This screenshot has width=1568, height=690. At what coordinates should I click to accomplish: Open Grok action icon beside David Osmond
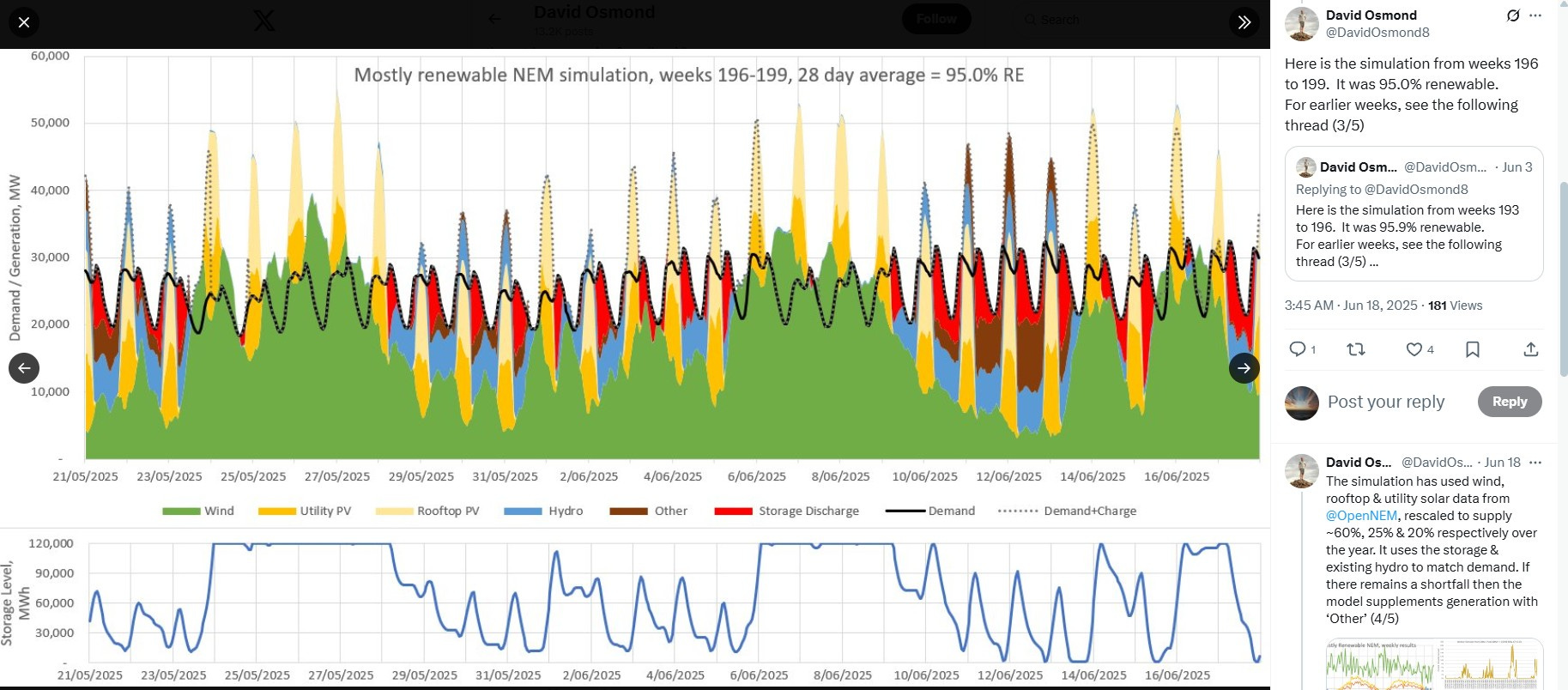[x=1513, y=15]
